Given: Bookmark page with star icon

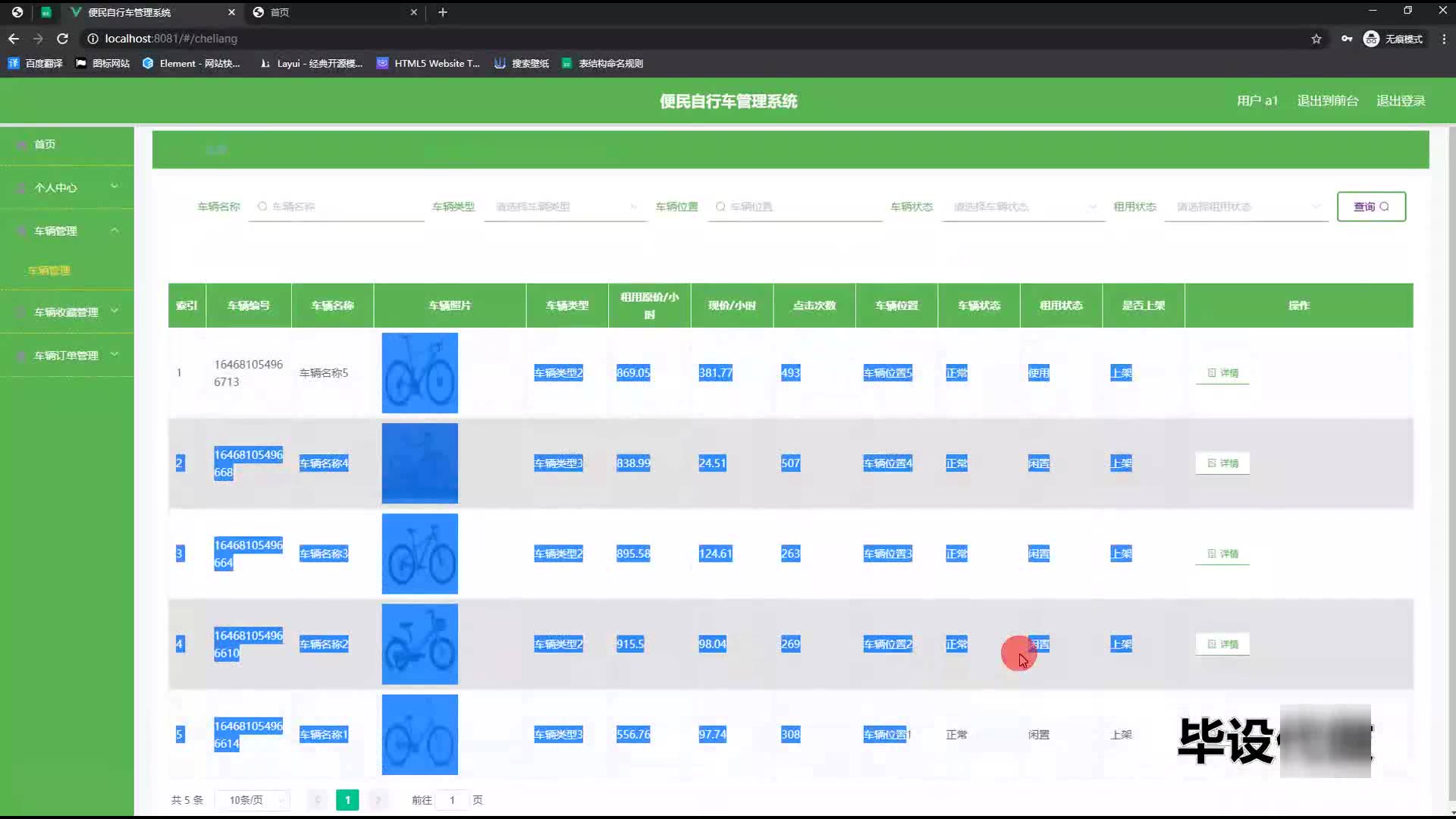Looking at the screenshot, I should [1316, 39].
